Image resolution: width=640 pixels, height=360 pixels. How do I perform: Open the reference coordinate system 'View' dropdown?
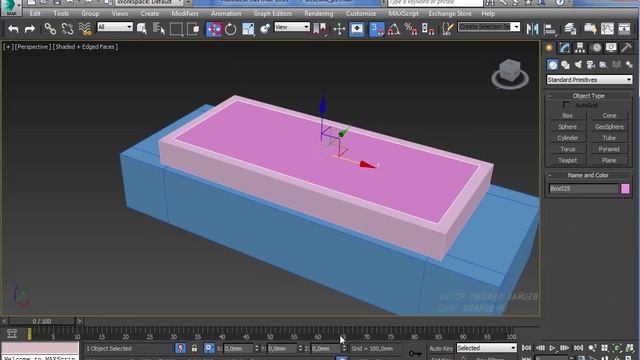[x=291, y=27]
